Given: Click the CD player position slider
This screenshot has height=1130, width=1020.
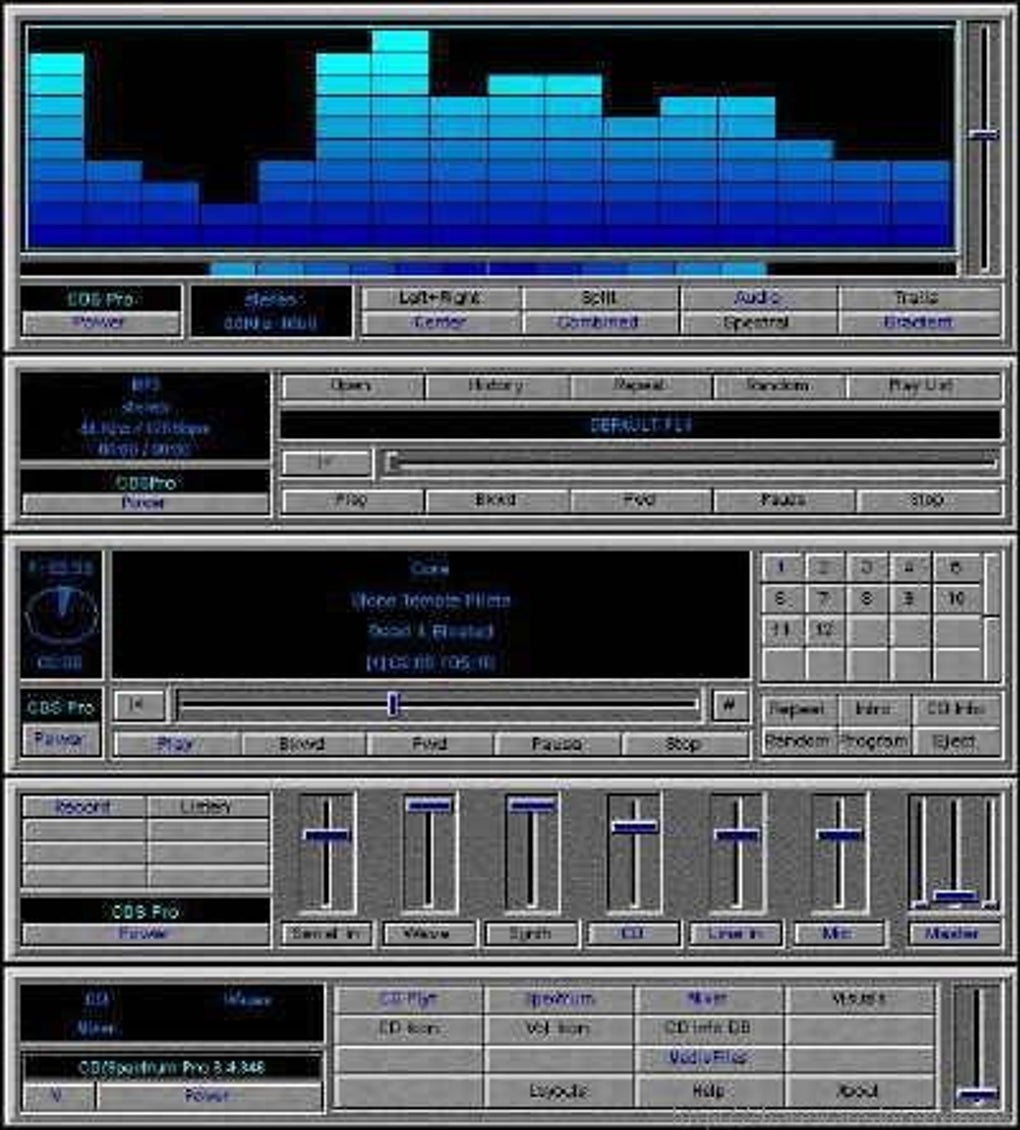Looking at the screenshot, I should click(438, 704).
